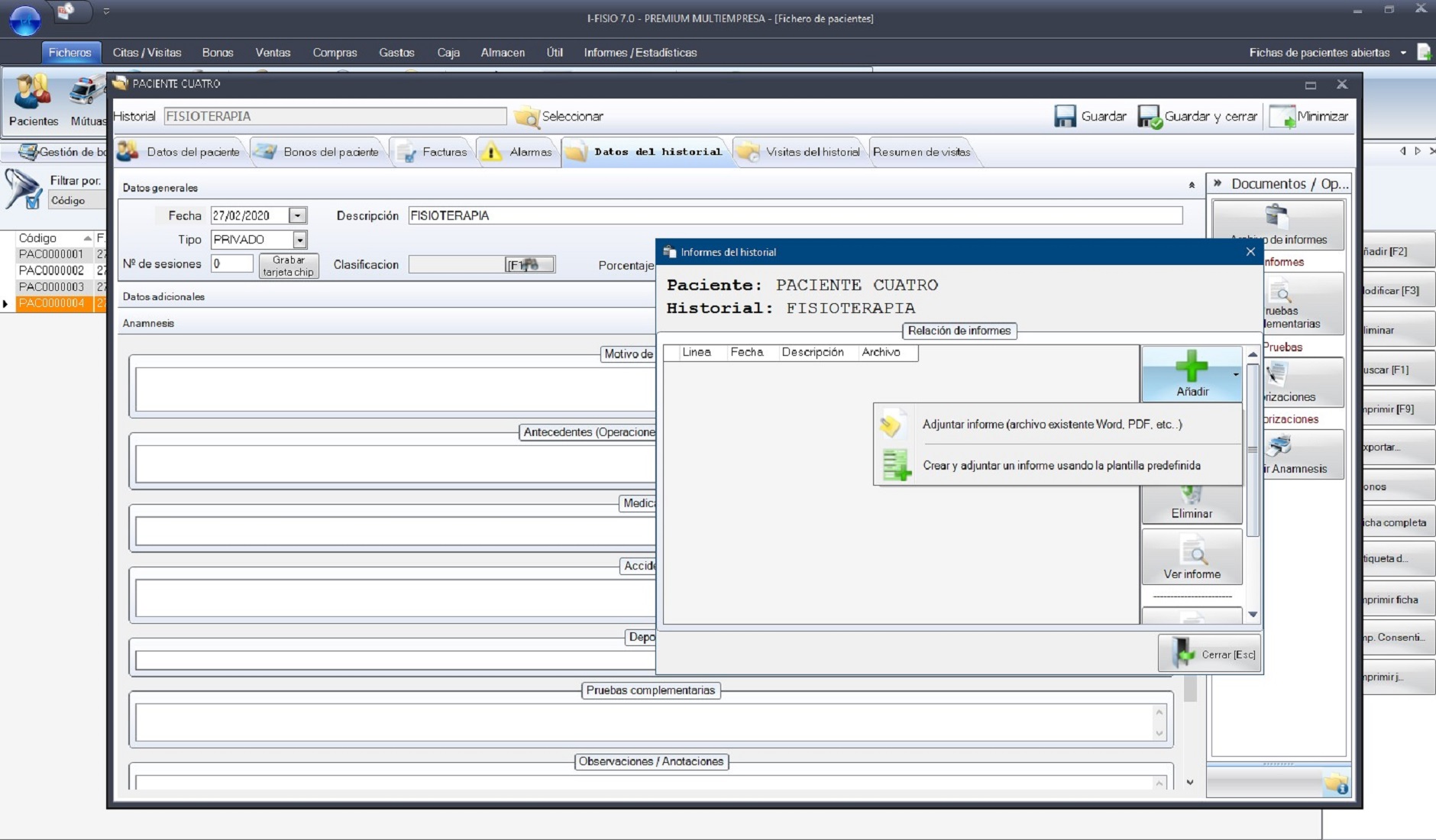Click the green plus Añadir icon

[1192, 367]
